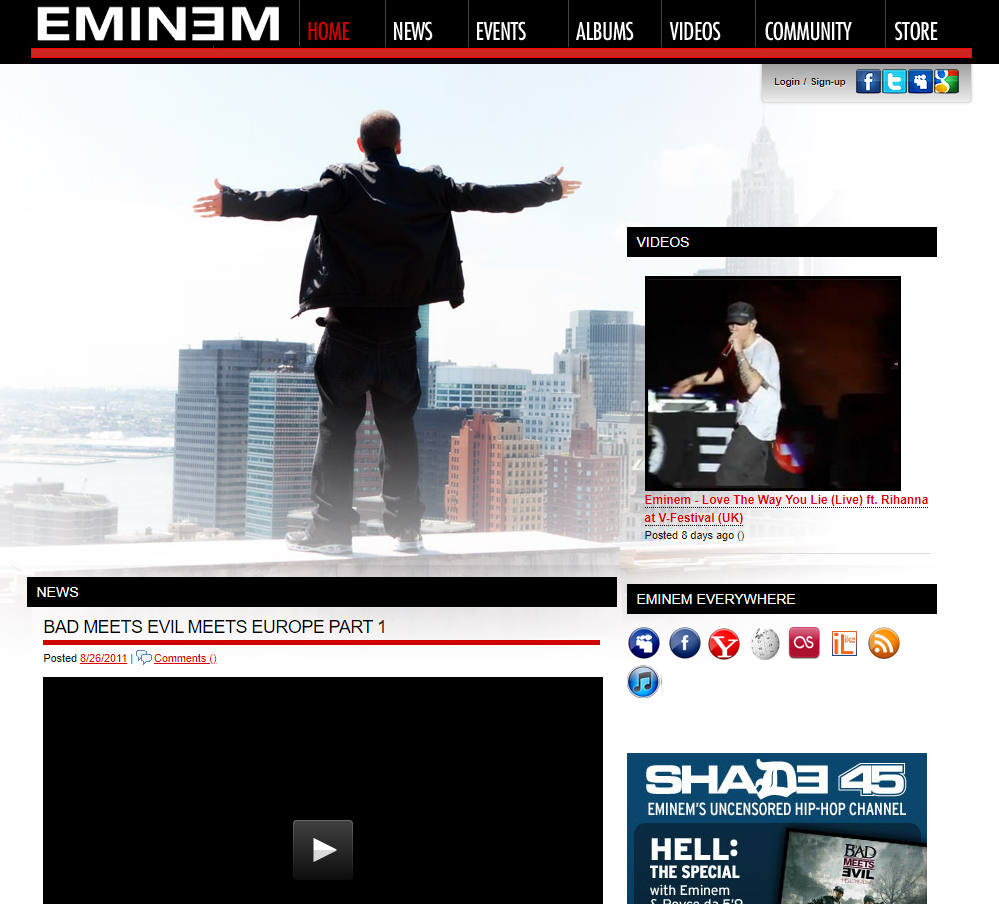The image size is (999, 904).
Task: Click the 'BAD MEETS EVIL MEETS EUROPE PART 1' headline
Action: coord(215,627)
